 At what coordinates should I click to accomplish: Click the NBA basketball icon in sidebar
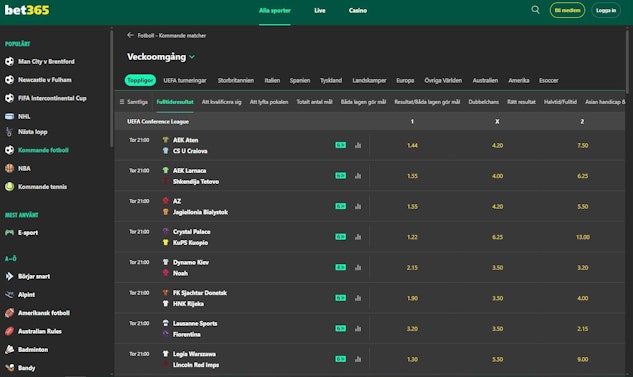pyautogui.click(x=9, y=168)
